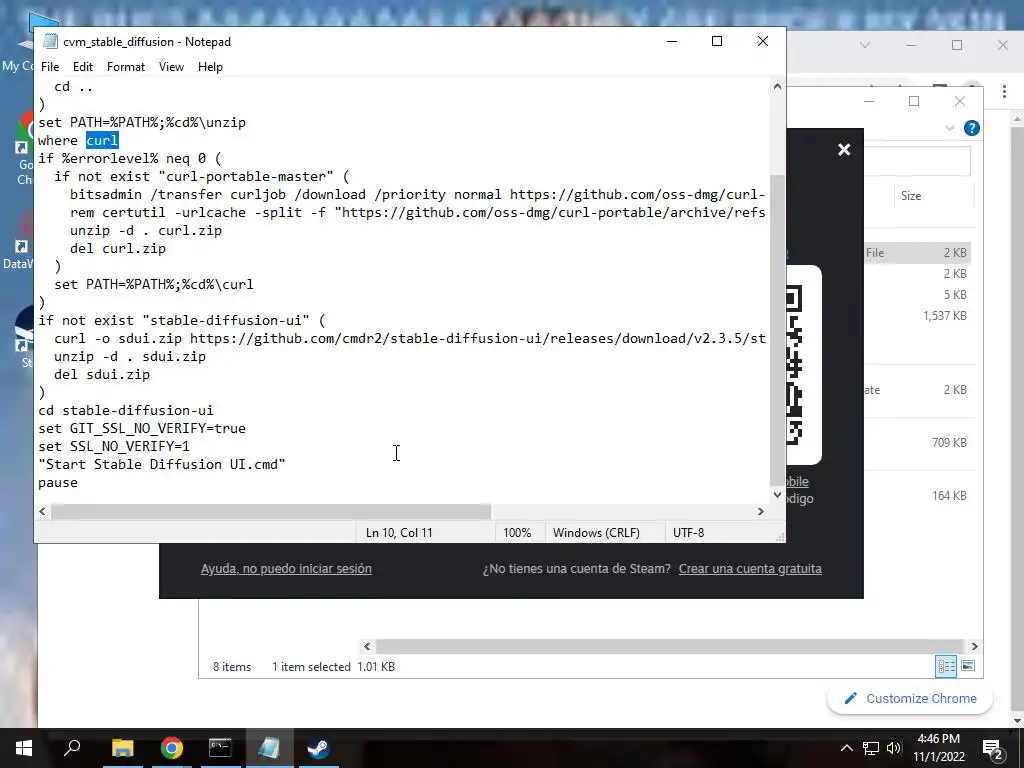Viewport: 1024px width, 768px height.
Task: Open Command Prompt from the taskbar
Action: [x=220, y=748]
